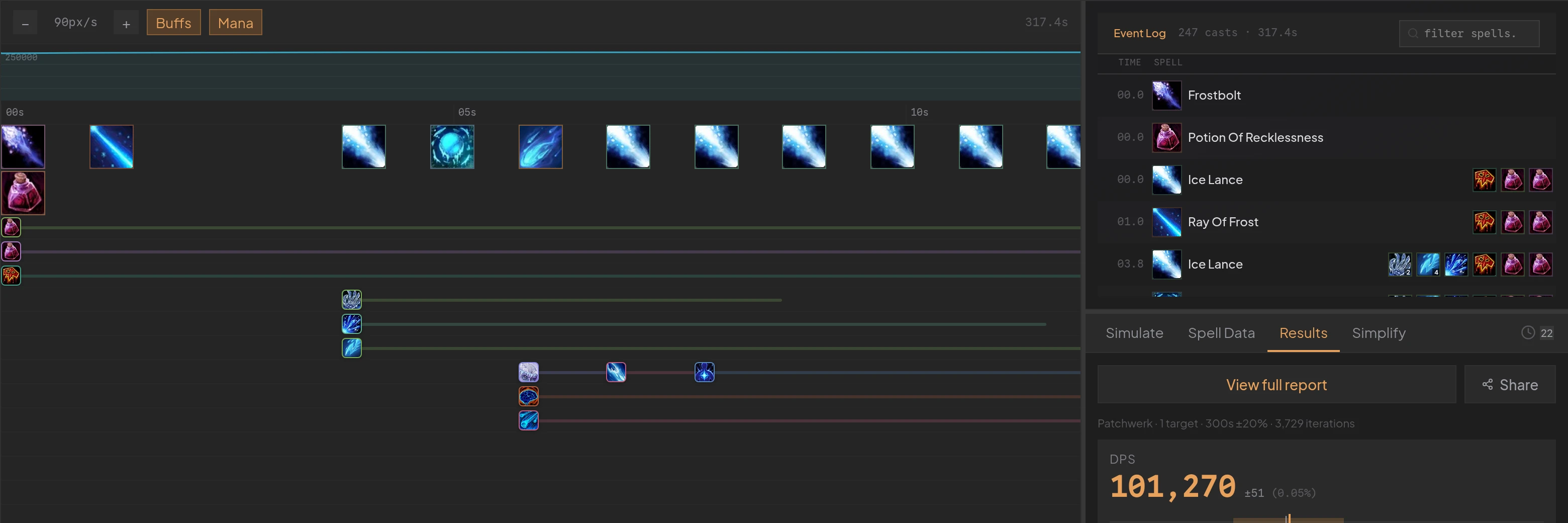Click the Frozen Orb cast on timeline

point(452,147)
